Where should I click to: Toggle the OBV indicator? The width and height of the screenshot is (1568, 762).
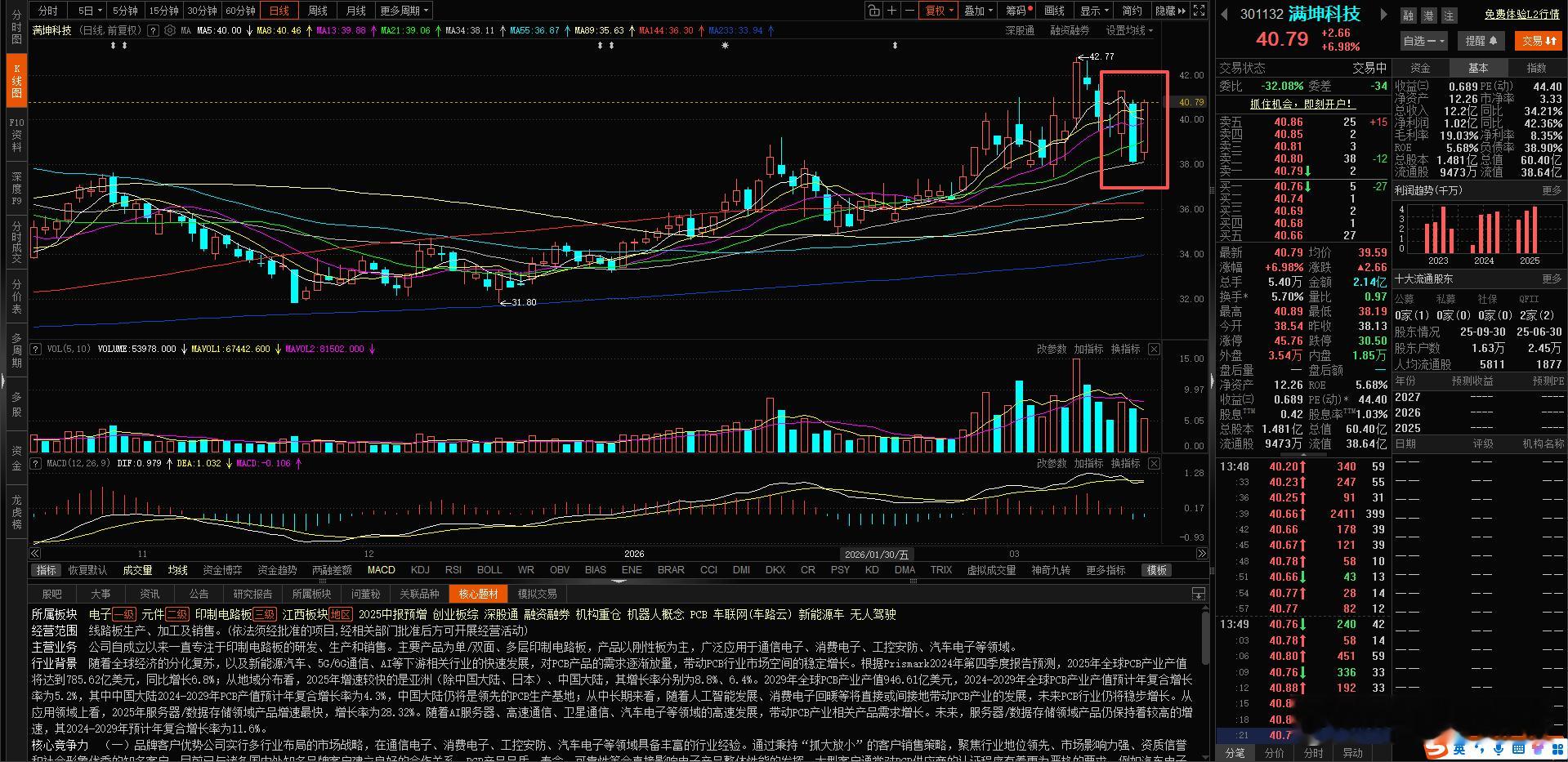(x=560, y=570)
